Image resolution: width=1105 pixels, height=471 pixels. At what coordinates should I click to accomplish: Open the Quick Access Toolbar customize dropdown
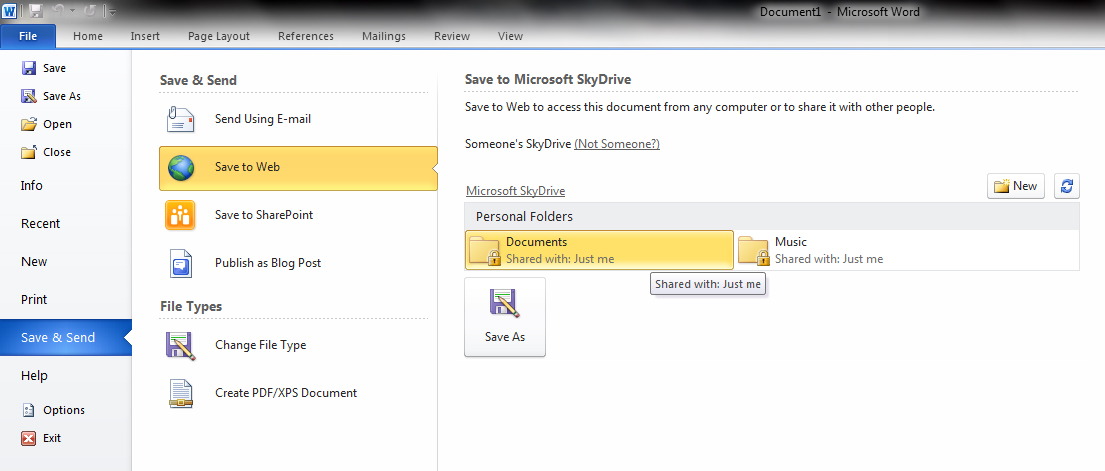click(x=112, y=12)
